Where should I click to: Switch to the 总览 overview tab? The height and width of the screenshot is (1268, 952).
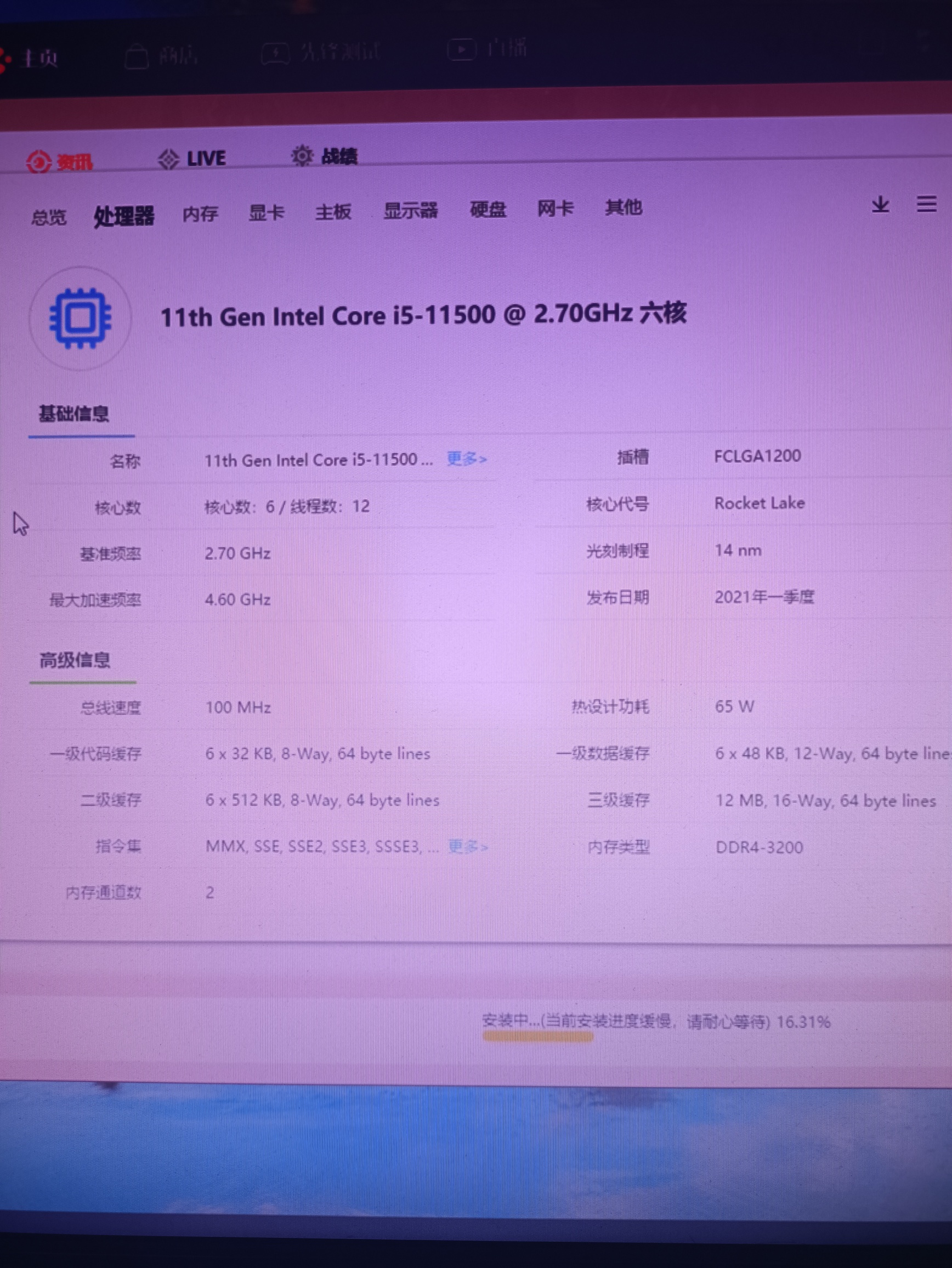(x=49, y=217)
